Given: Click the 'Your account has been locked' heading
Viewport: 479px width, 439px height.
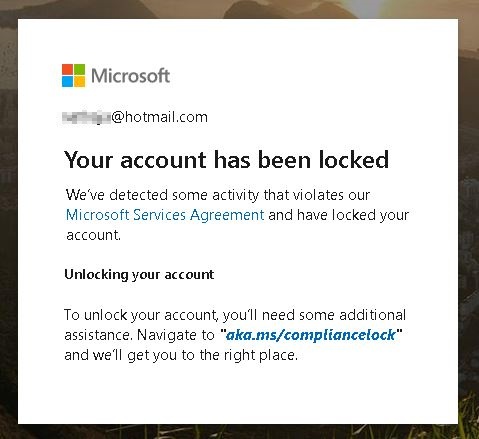Looking at the screenshot, I should pos(226,160).
